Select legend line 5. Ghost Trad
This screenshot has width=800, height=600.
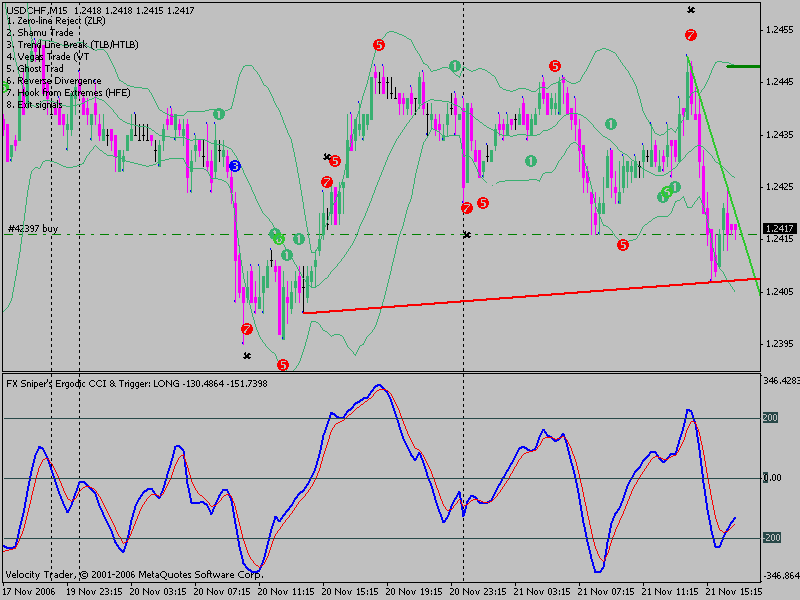coord(35,69)
